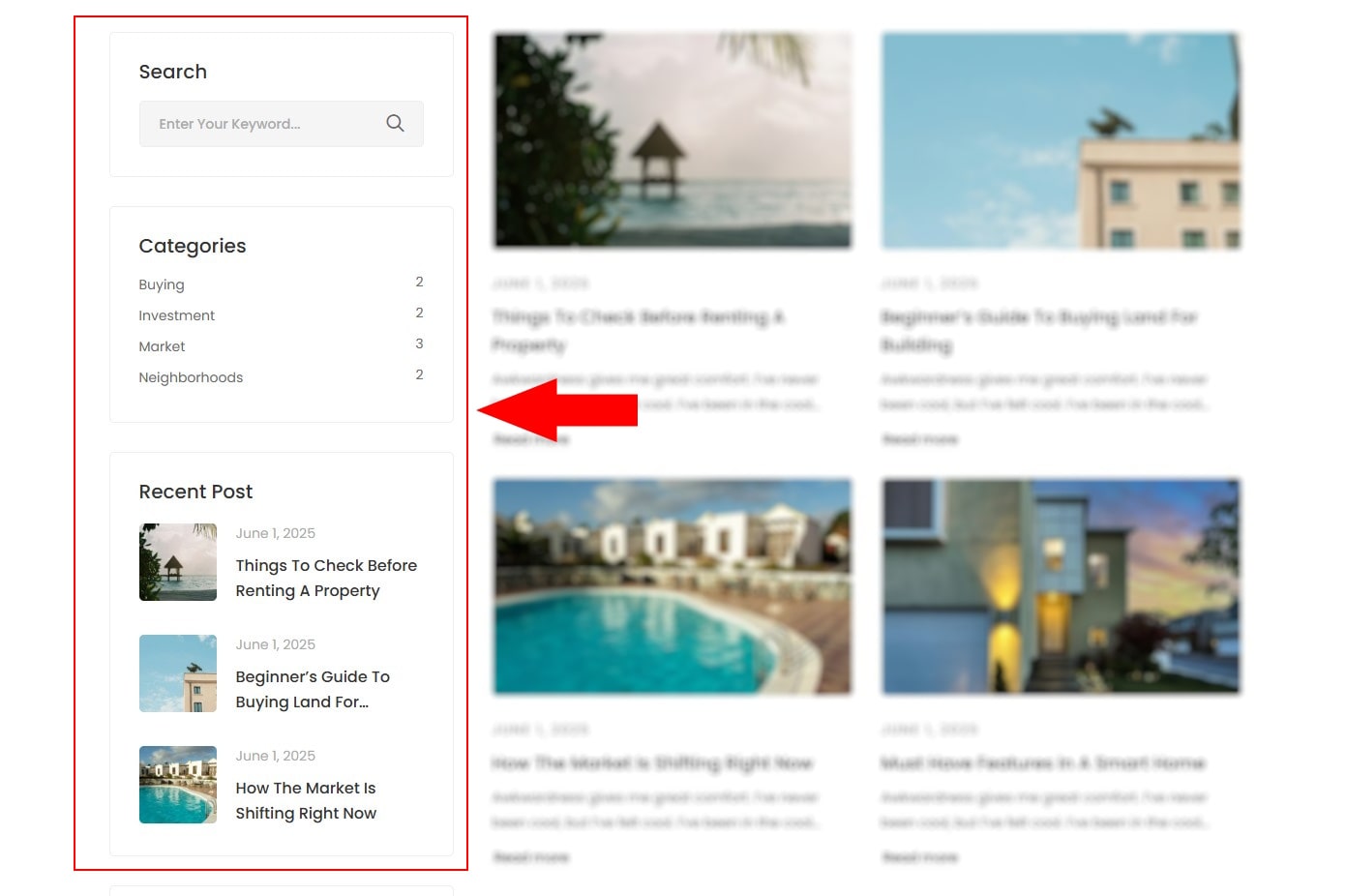
Task: Click the large beige building post image
Action: [1061, 140]
